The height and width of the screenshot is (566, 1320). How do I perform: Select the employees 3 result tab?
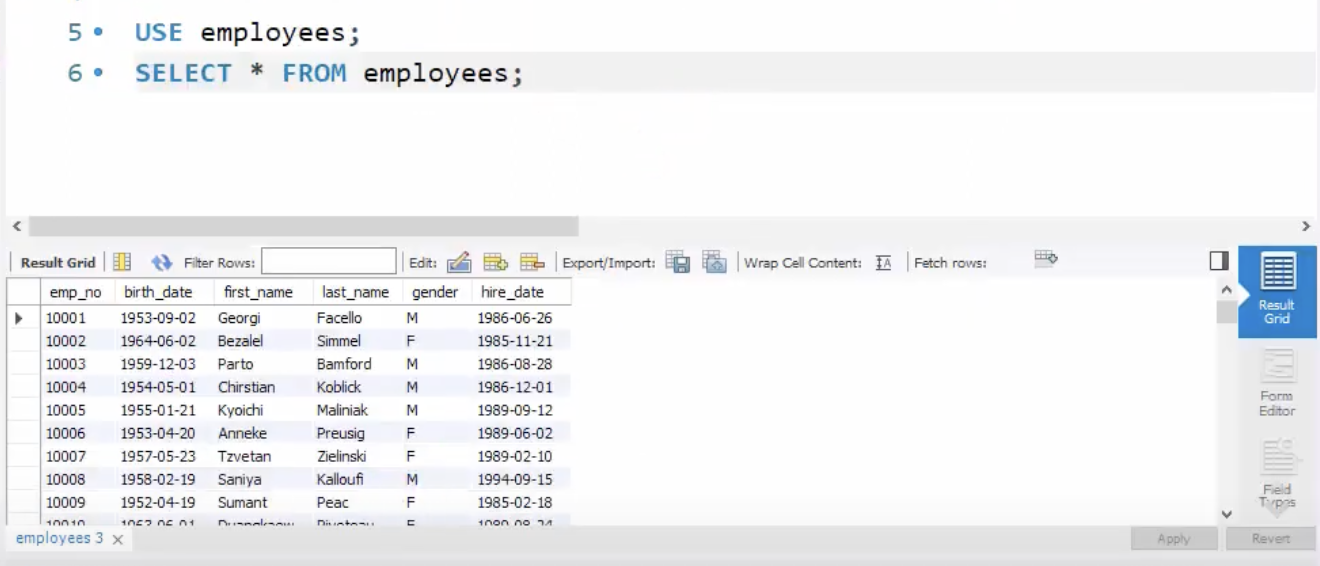click(59, 538)
